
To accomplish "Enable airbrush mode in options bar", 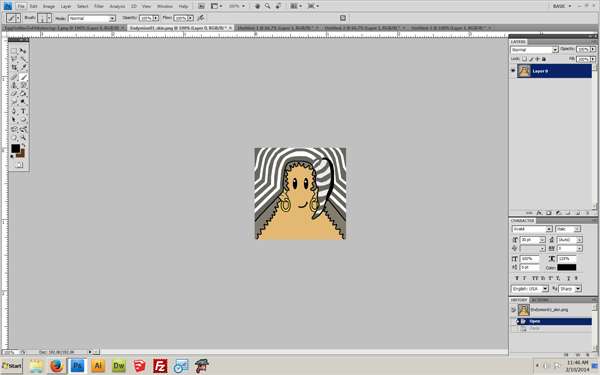I will 201,18.
